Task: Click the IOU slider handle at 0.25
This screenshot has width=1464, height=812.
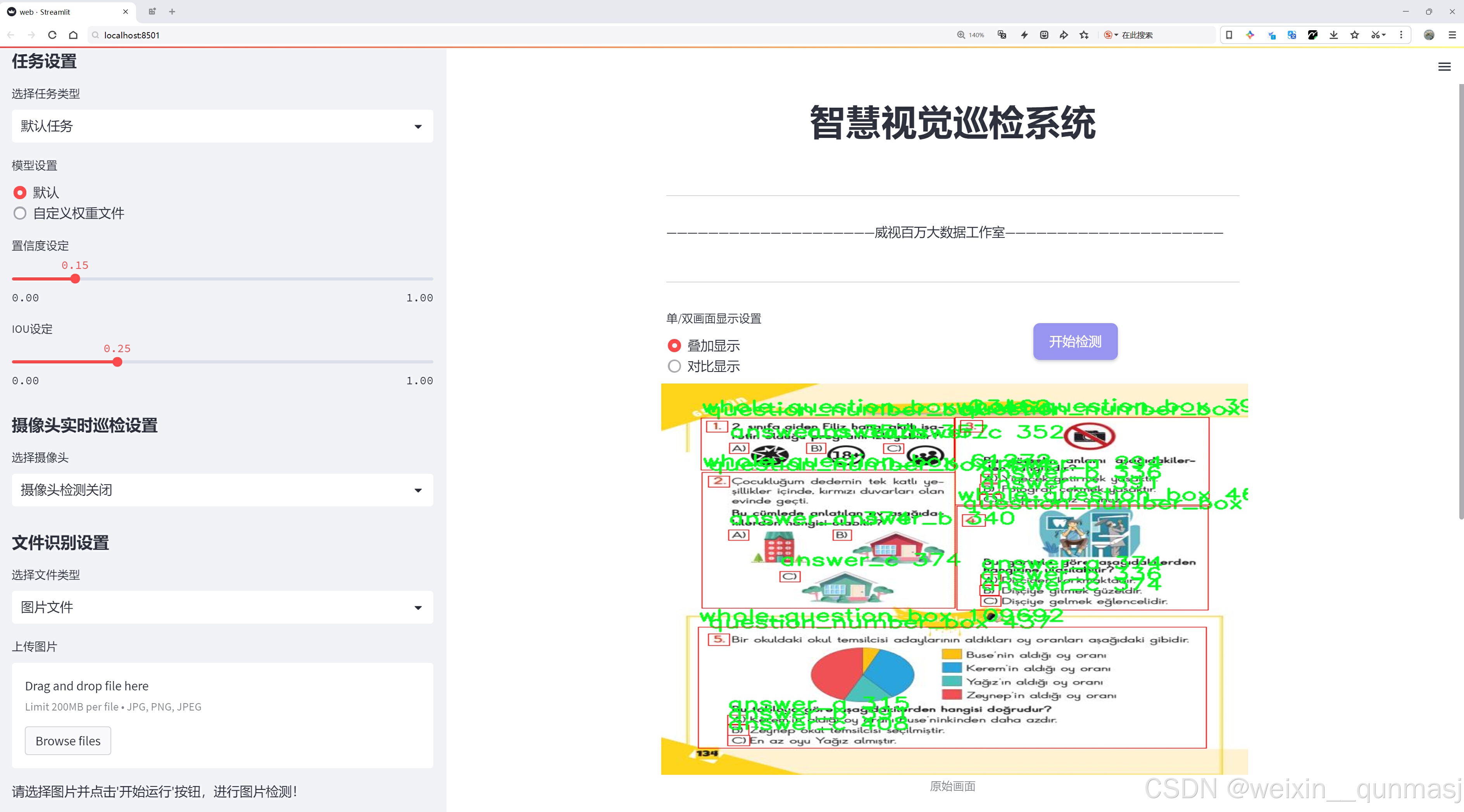Action: point(117,362)
